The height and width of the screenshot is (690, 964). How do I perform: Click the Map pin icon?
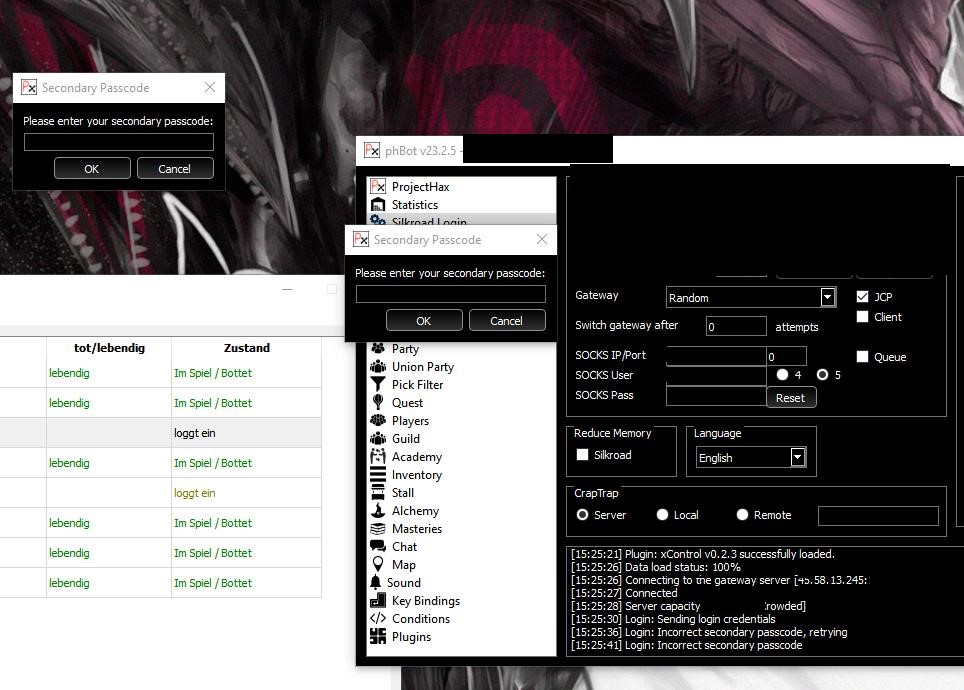(378, 565)
